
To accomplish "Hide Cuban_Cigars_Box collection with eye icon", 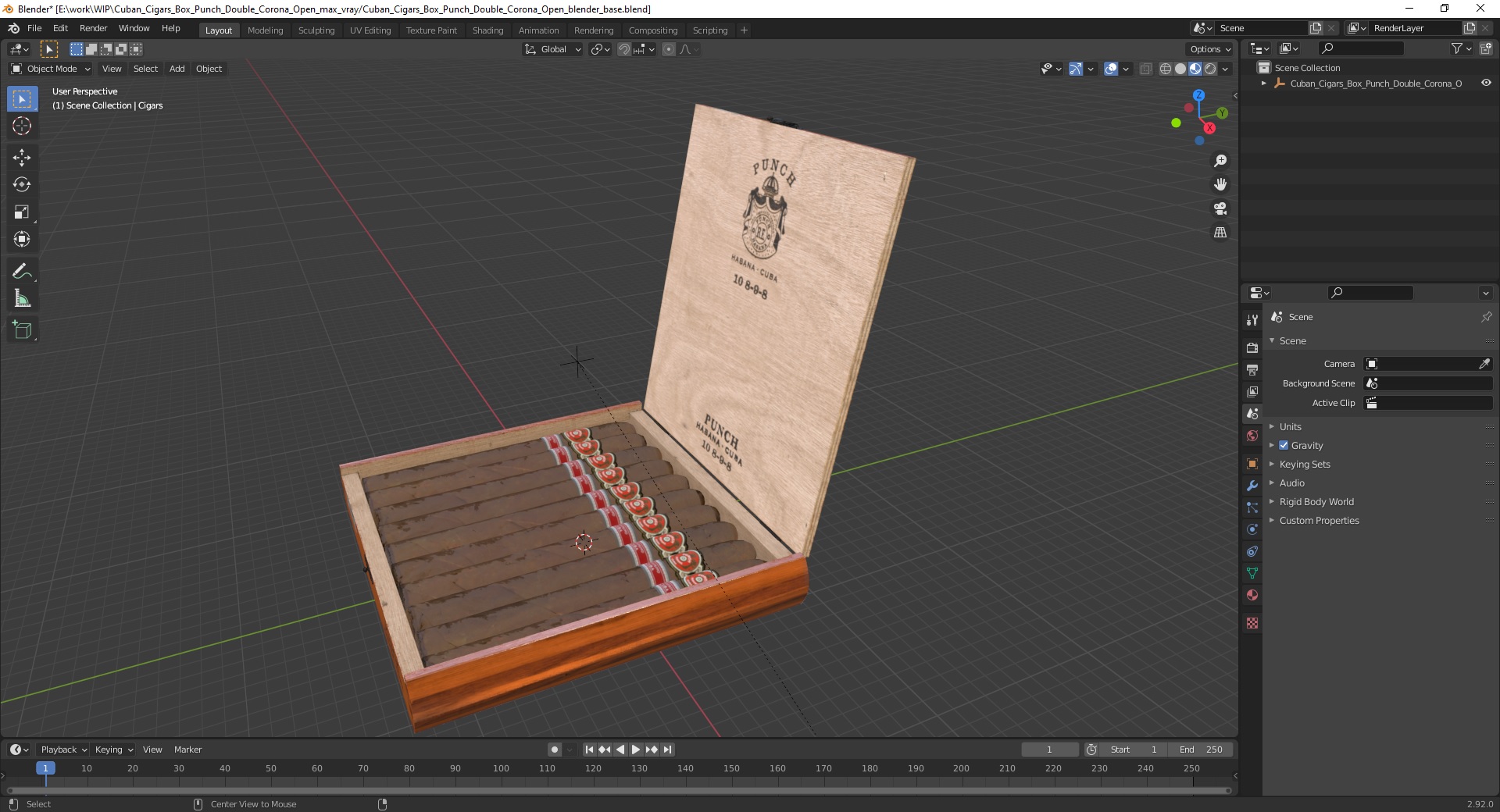I will pos(1486,83).
